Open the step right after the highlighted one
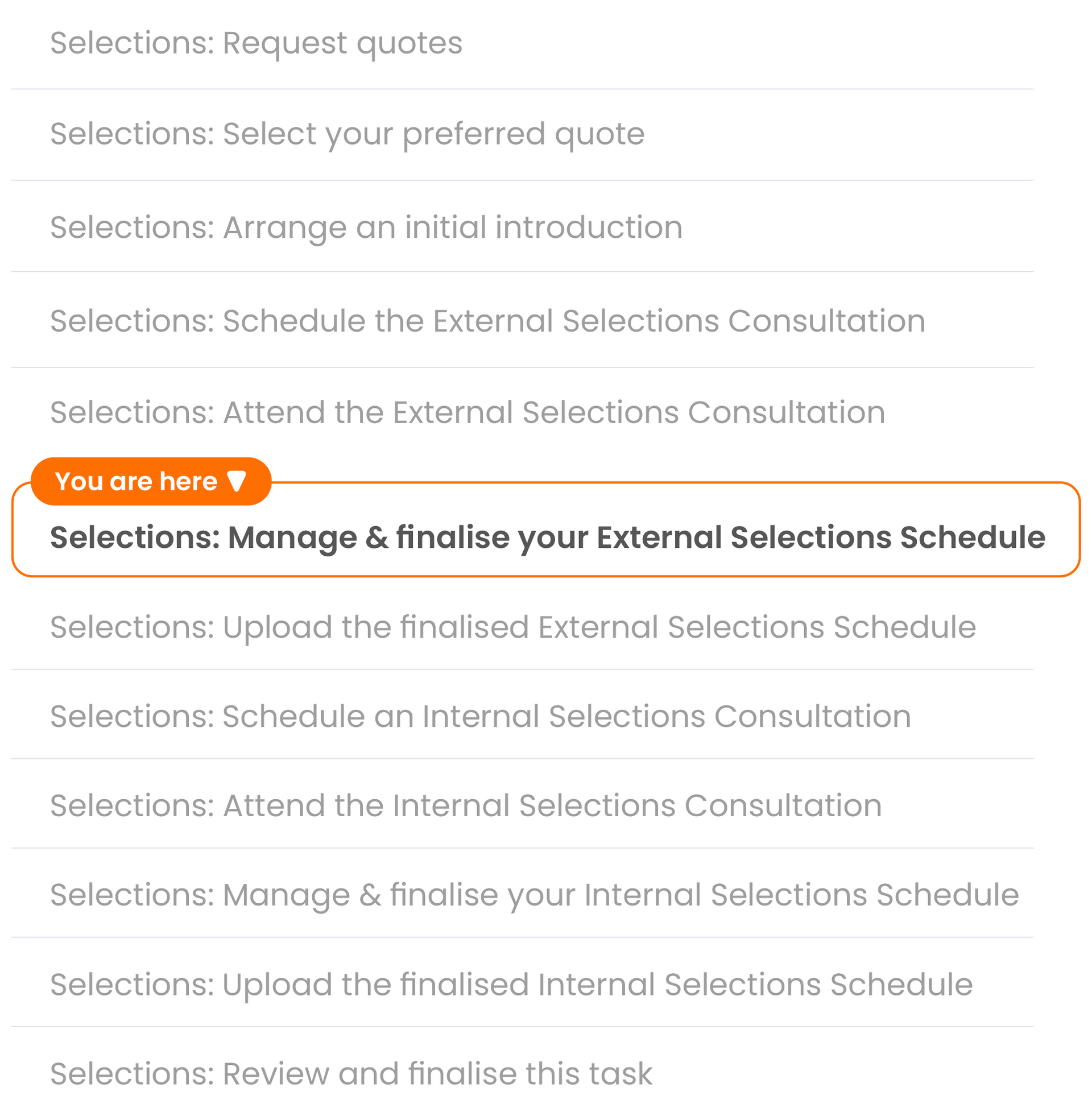 pyautogui.click(x=513, y=627)
